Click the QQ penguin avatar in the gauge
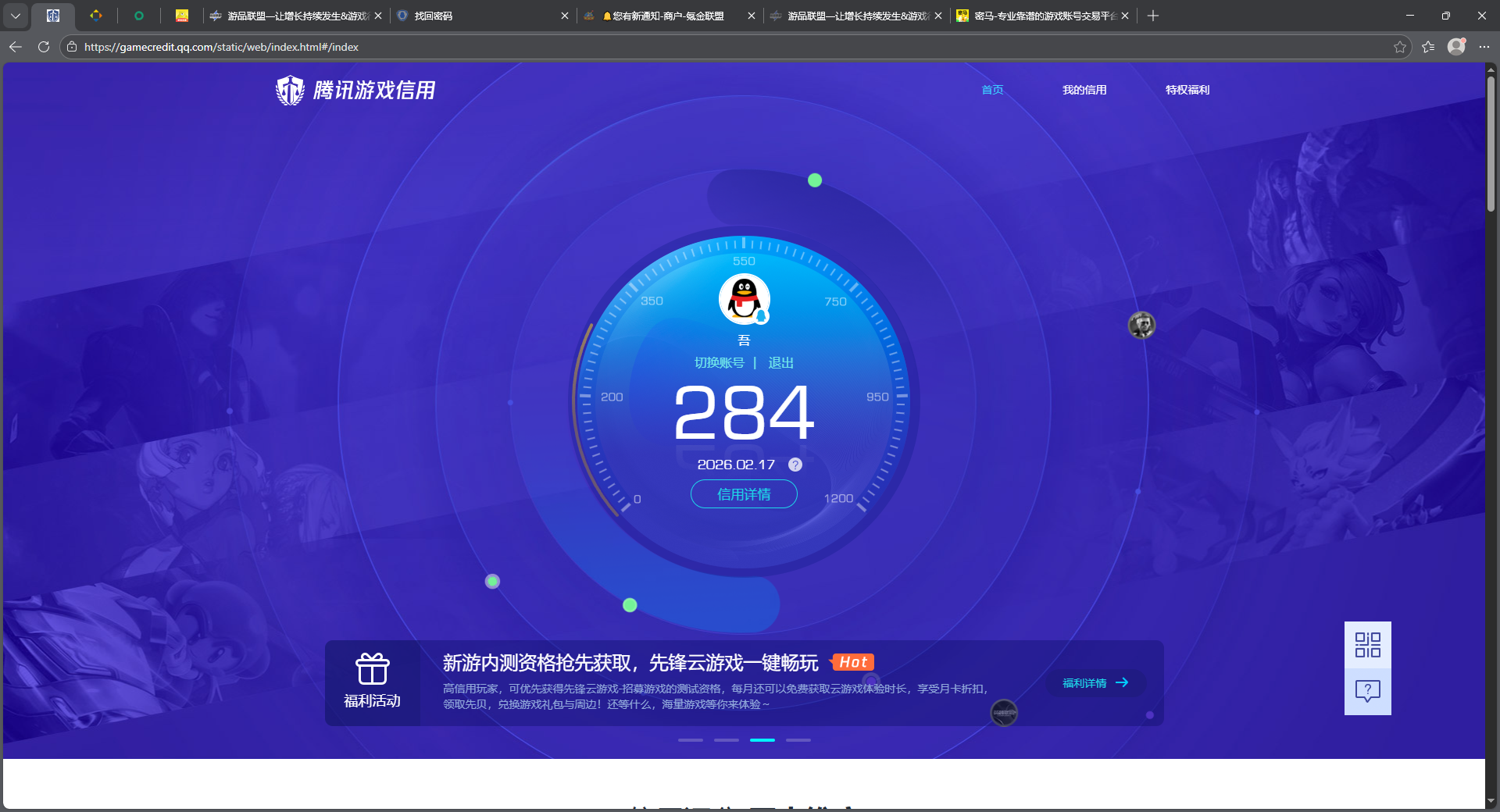This screenshot has height=812, width=1500. coord(743,299)
